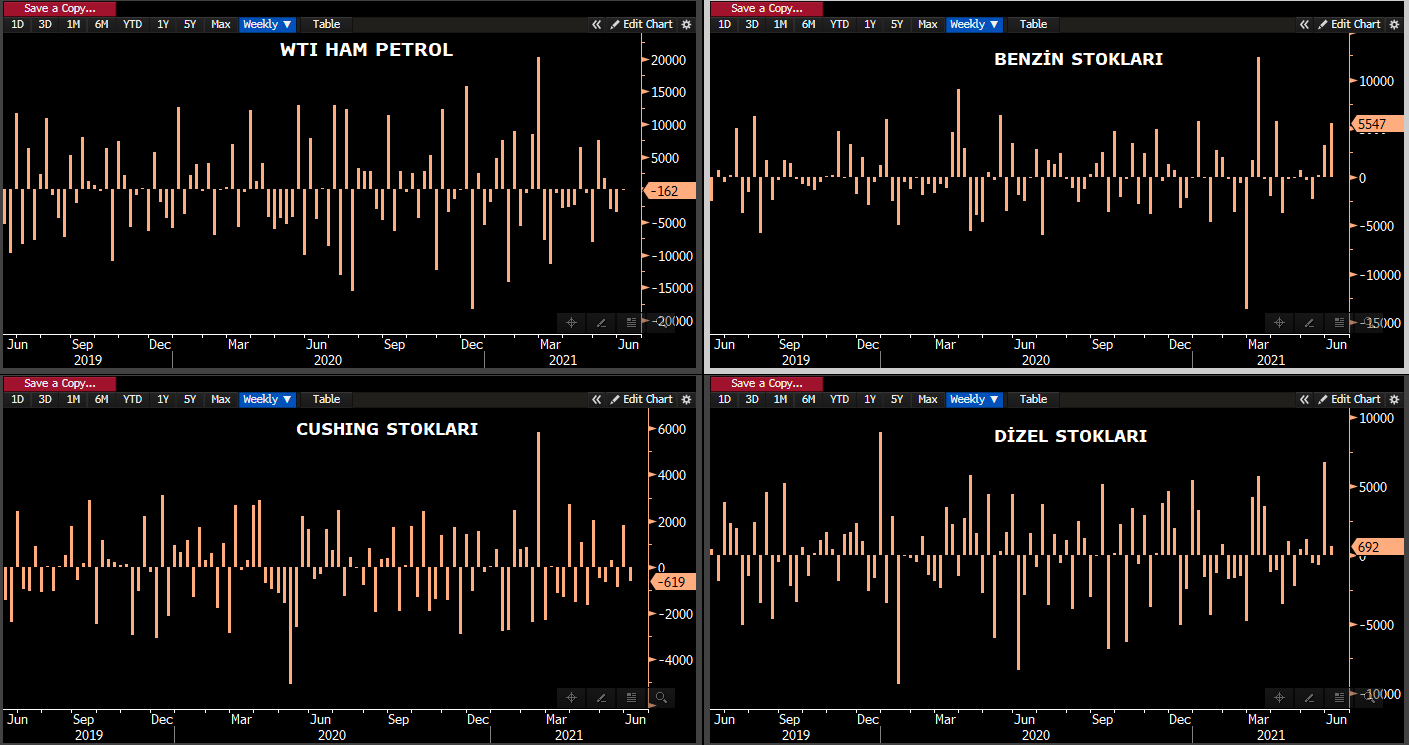Expand Weekly dropdown in Cushing Stokları panel
Screen dimensions: 1409x745
[x=267, y=399]
